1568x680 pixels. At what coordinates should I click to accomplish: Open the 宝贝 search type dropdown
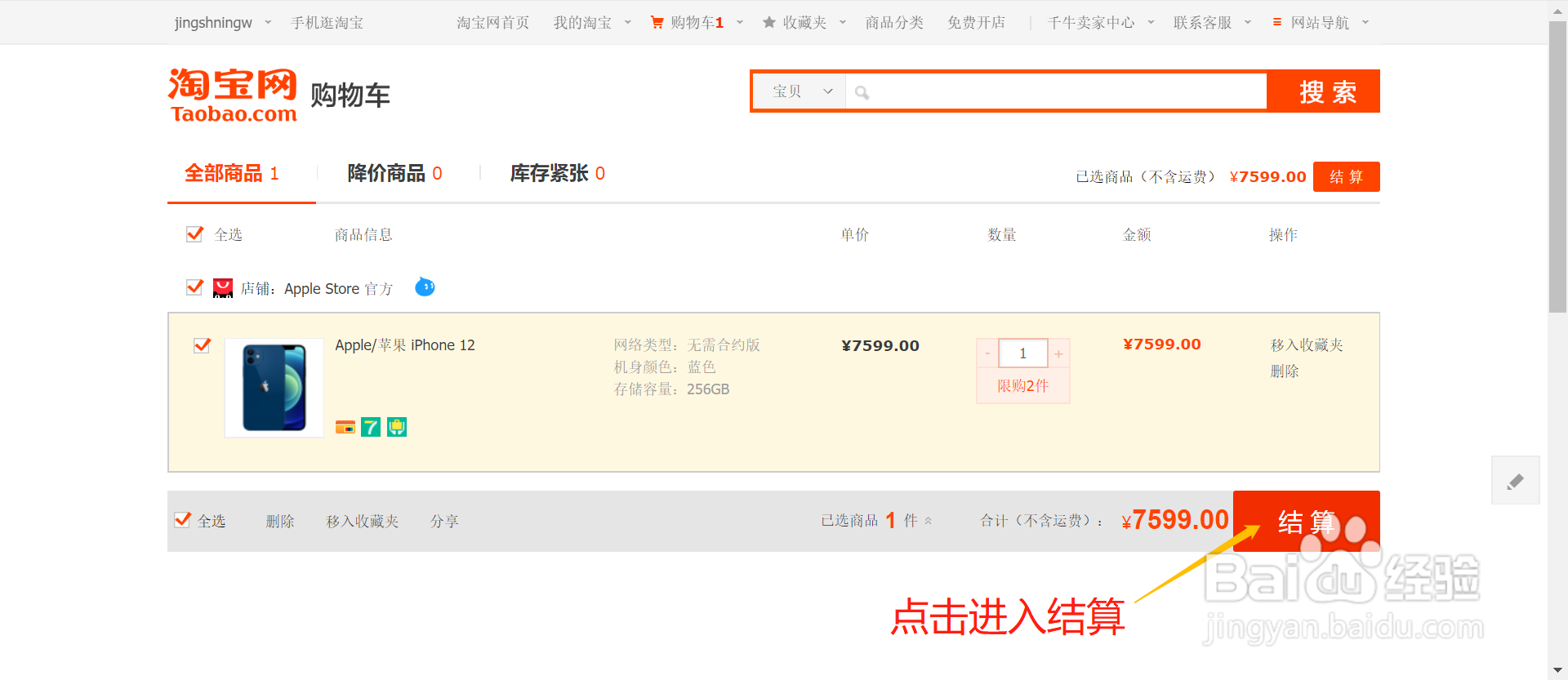tap(800, 91)
